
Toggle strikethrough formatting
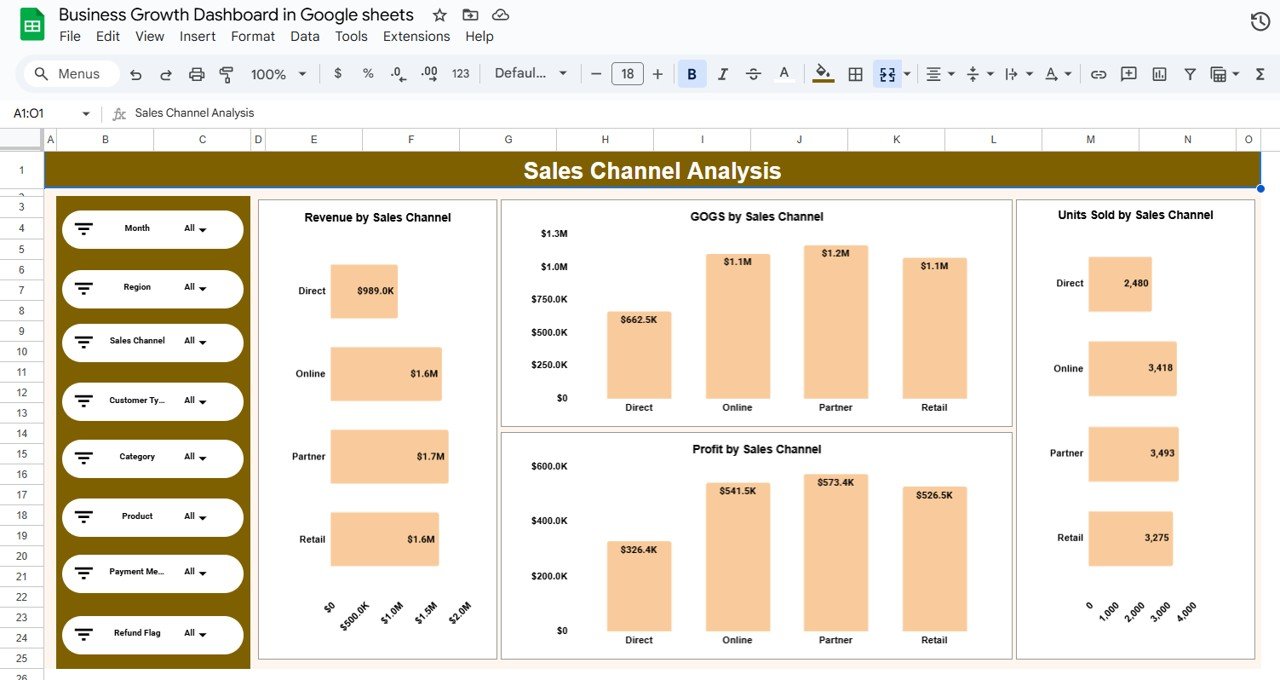pyautogui.click(x=753, y=73)
